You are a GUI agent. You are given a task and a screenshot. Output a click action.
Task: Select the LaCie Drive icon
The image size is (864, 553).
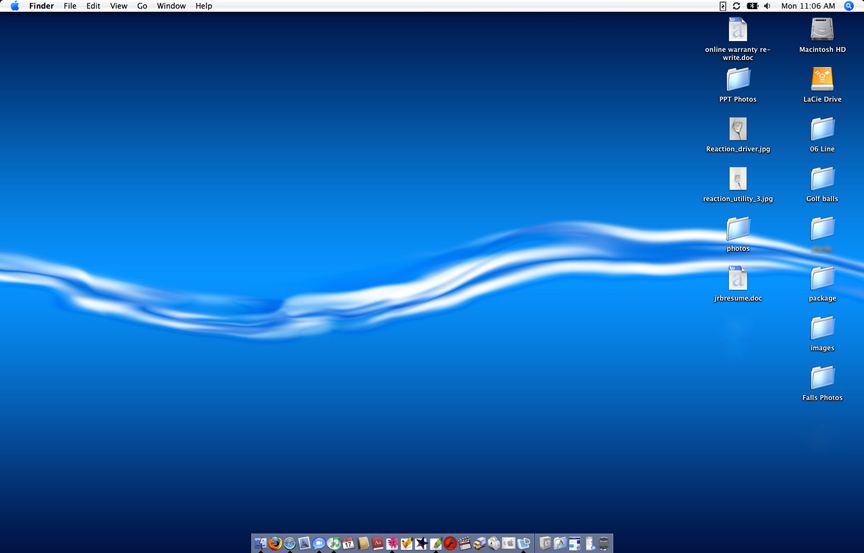tap(822, 79)
